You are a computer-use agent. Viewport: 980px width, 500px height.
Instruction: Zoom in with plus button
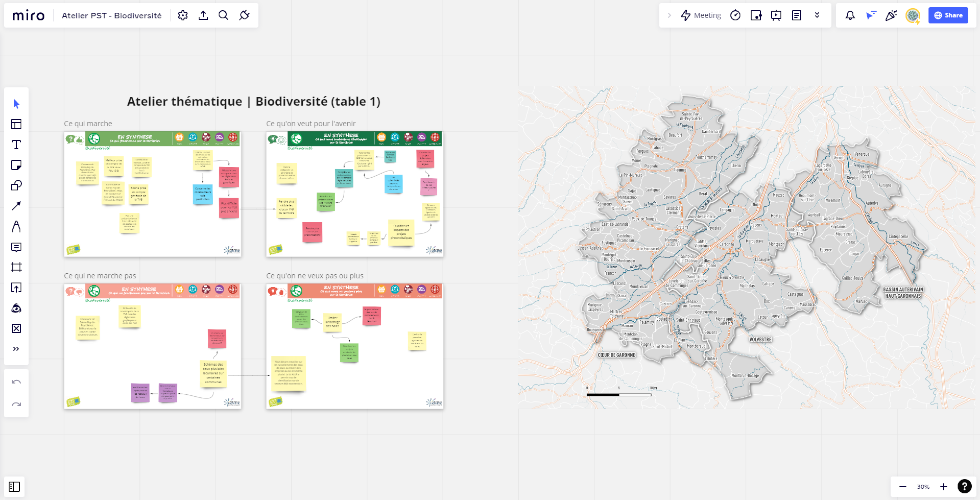[x=944, y=486]
